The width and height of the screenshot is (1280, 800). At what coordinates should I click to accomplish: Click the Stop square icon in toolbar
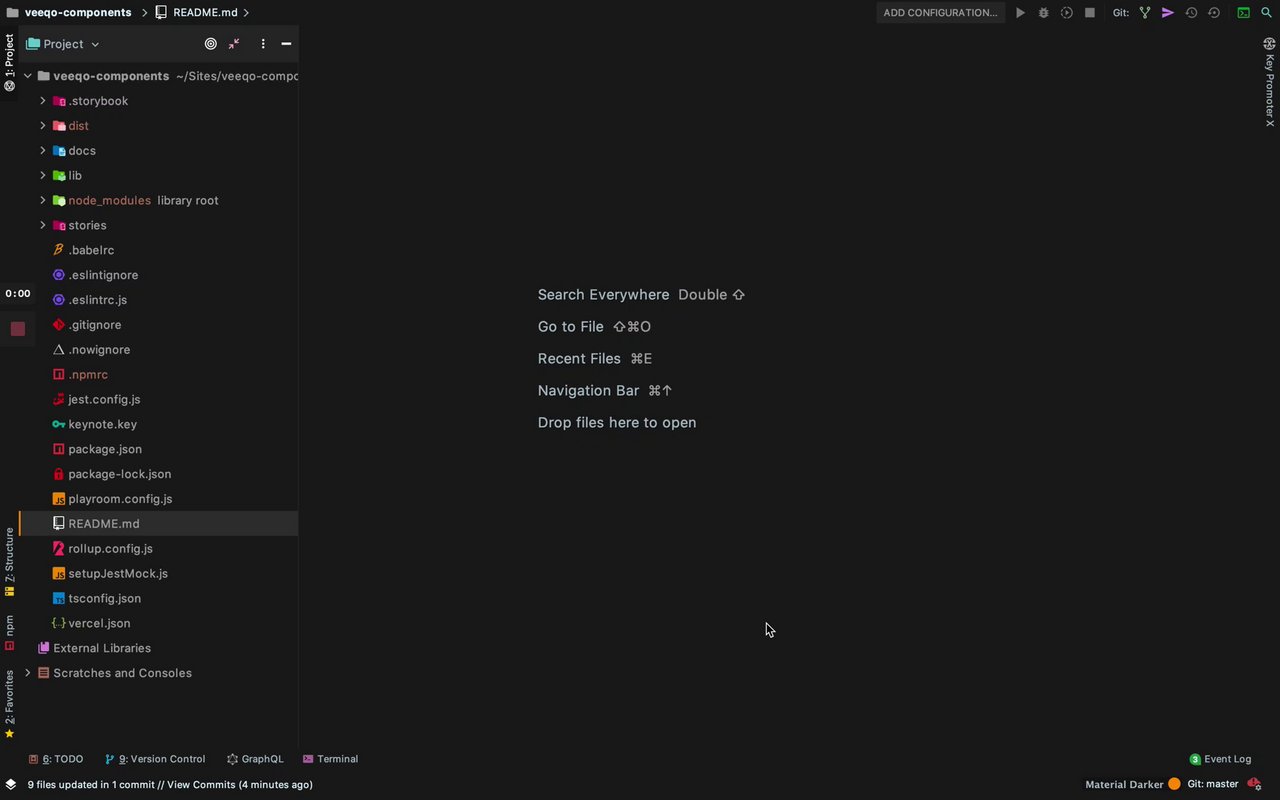point(1090,13)
